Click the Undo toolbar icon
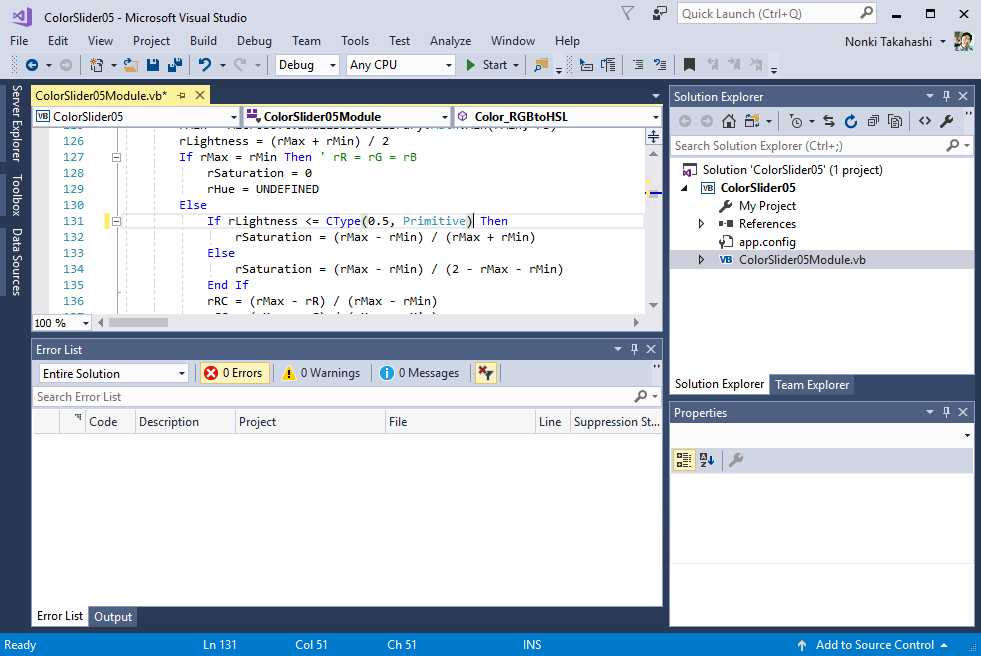 205,65
